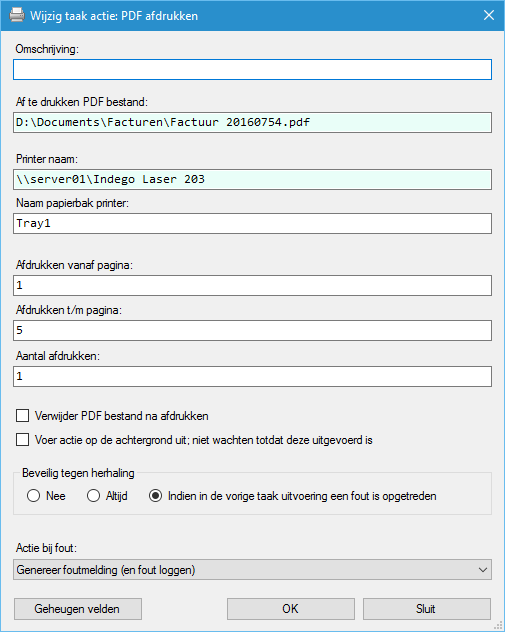
Task: Confirm with the OK button
Action: (291, 609)
